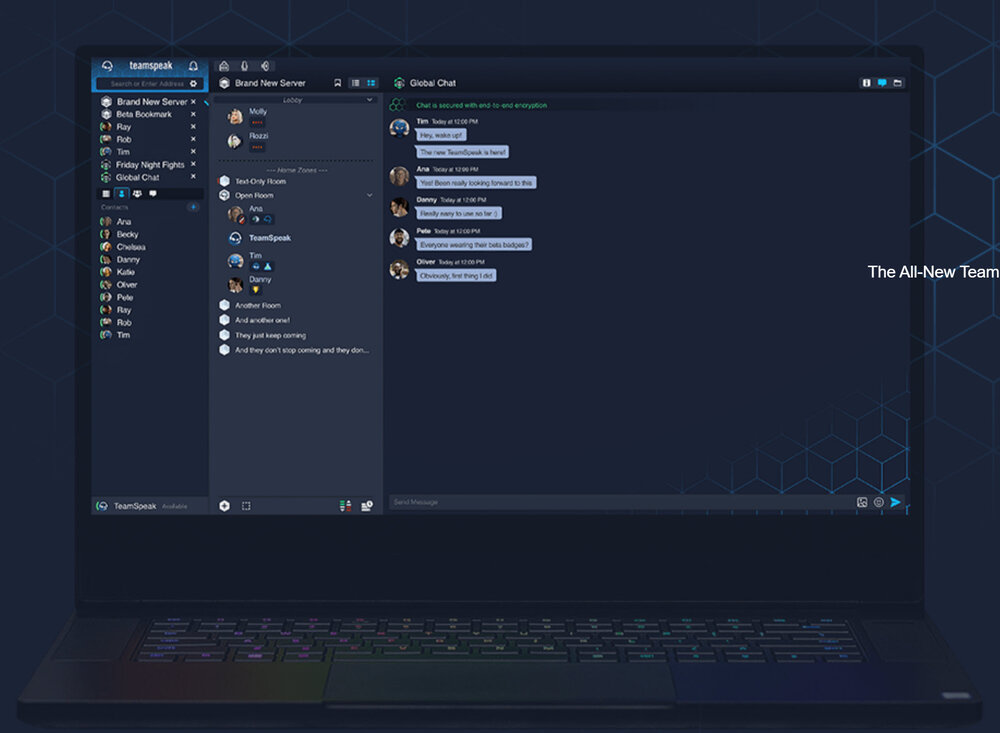The image size is (1000, 733).
Task: Open contact Chelsea
Action: tap(123, 247)
